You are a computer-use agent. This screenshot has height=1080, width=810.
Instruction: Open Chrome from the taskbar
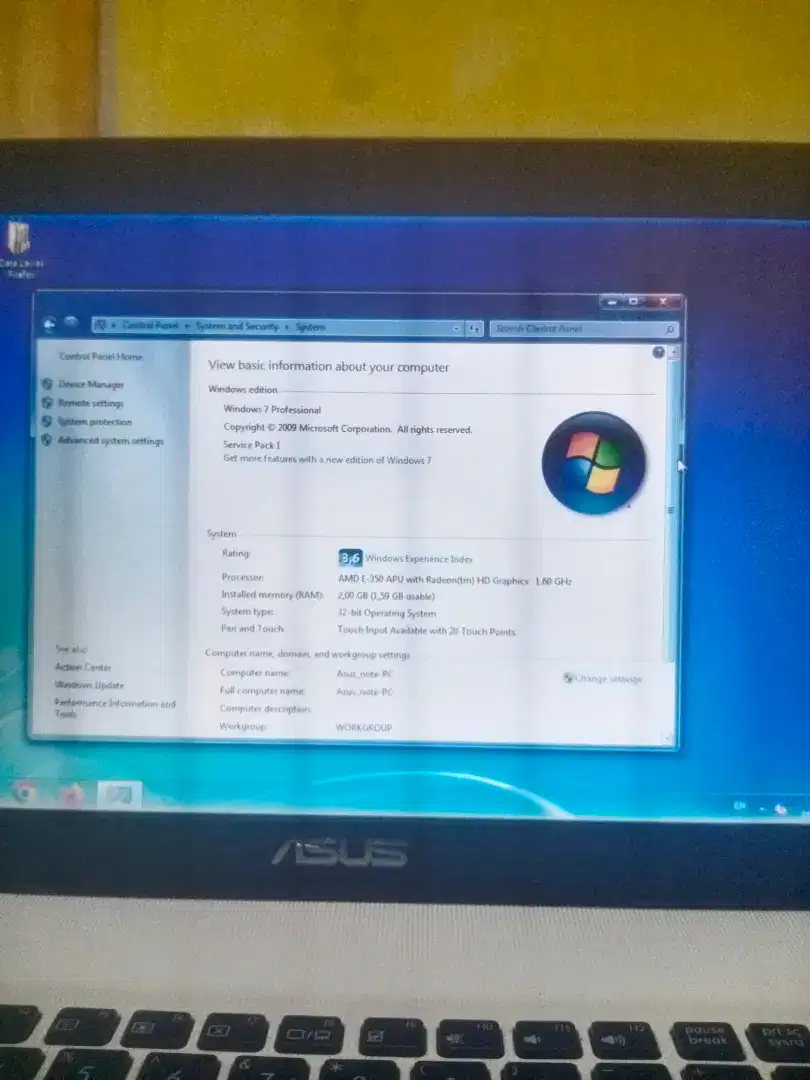tap(24, 793)
